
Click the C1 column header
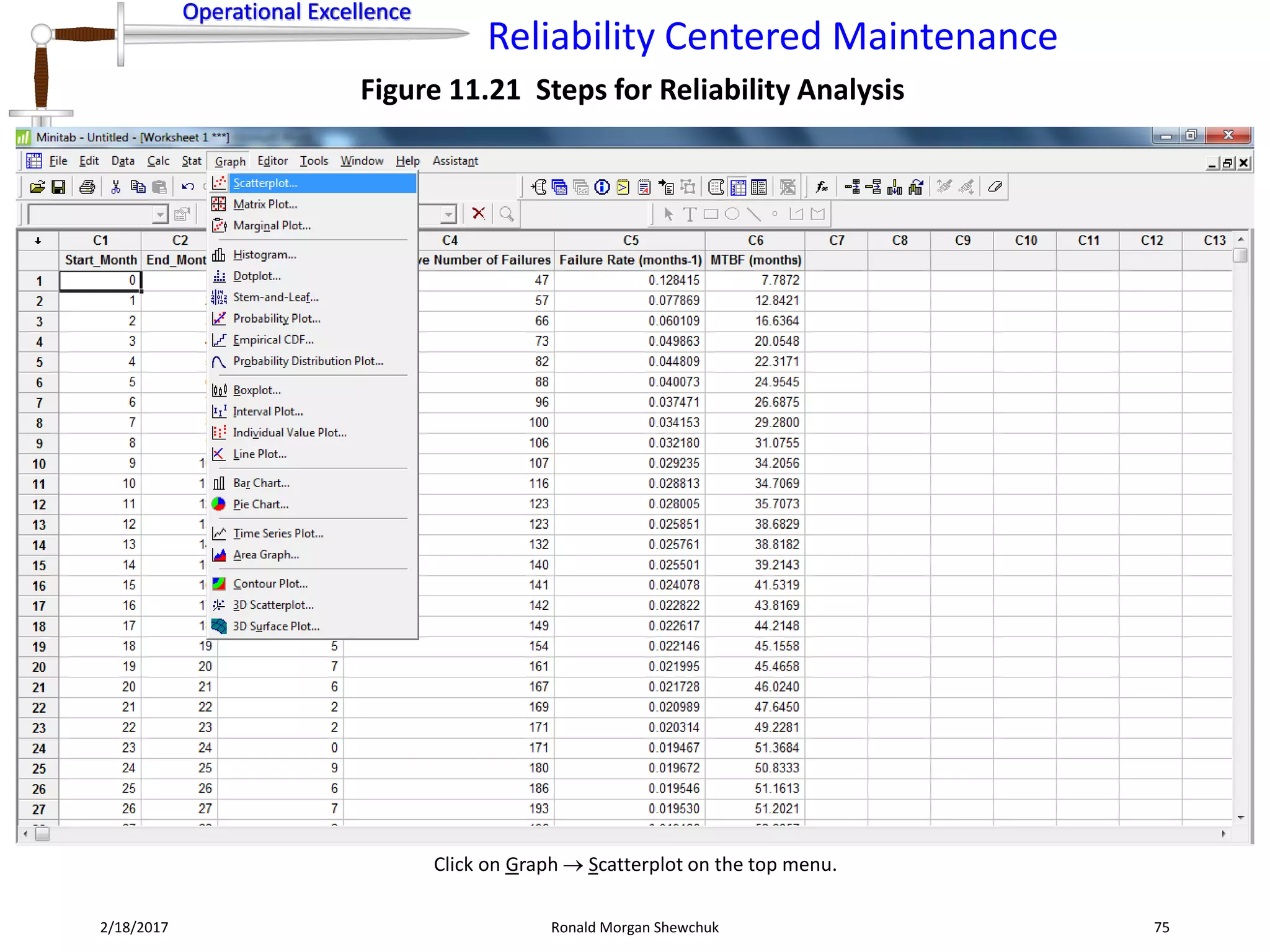click(x=100, y=240)
